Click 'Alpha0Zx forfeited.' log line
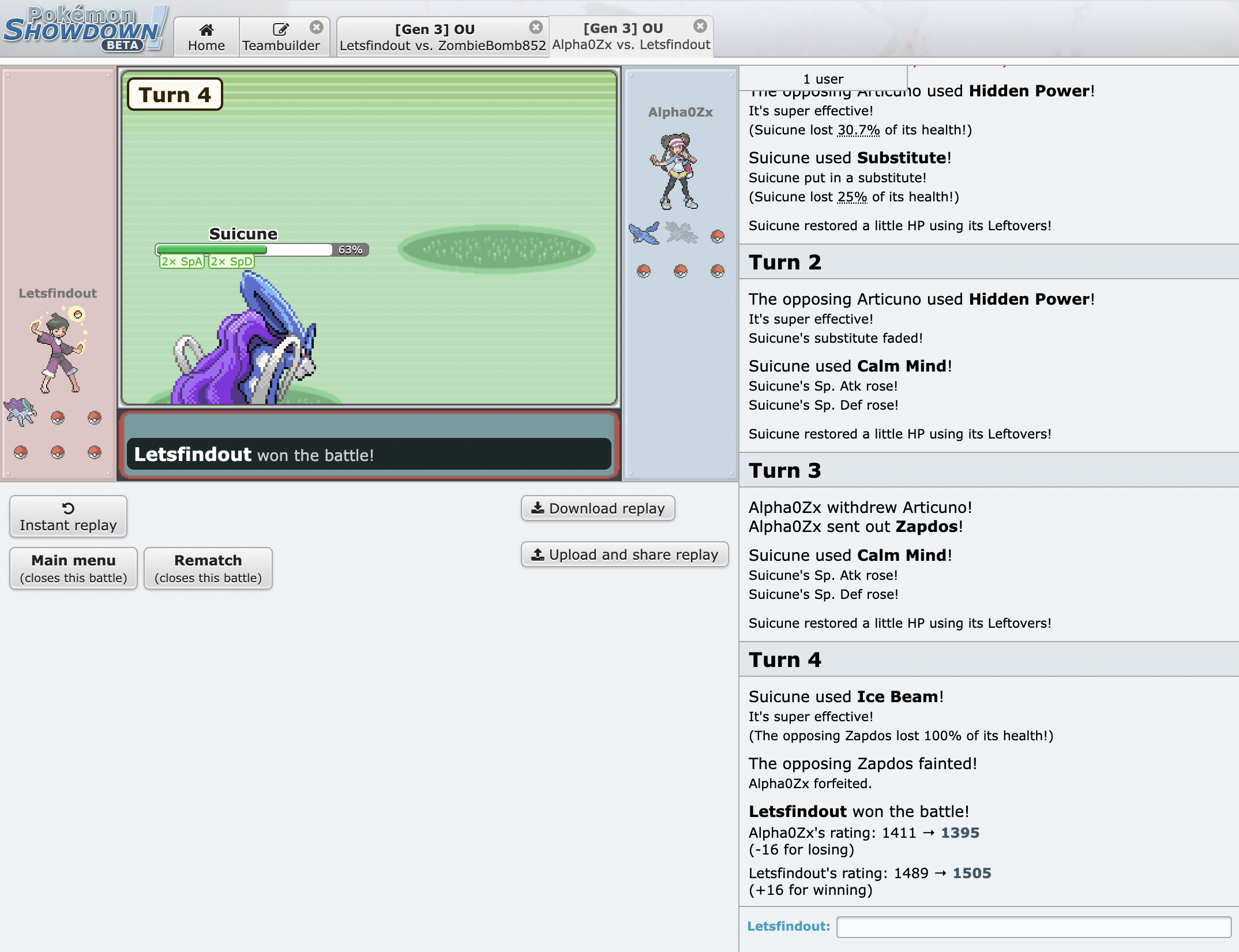Viewport: 1239px width, 952px height. coord(810,784)
